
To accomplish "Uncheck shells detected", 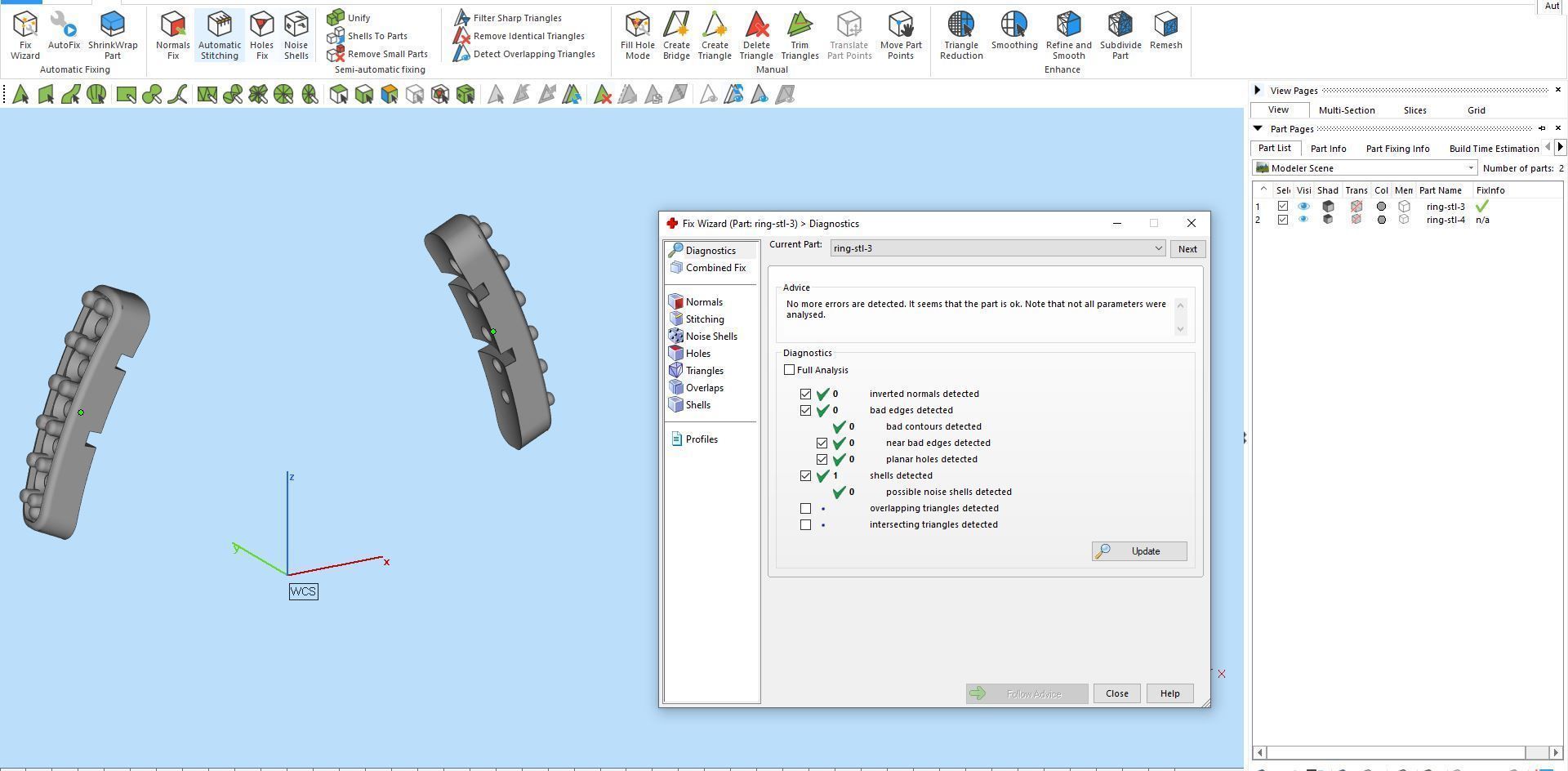I will pyautogui.click(x=806, y=475).
